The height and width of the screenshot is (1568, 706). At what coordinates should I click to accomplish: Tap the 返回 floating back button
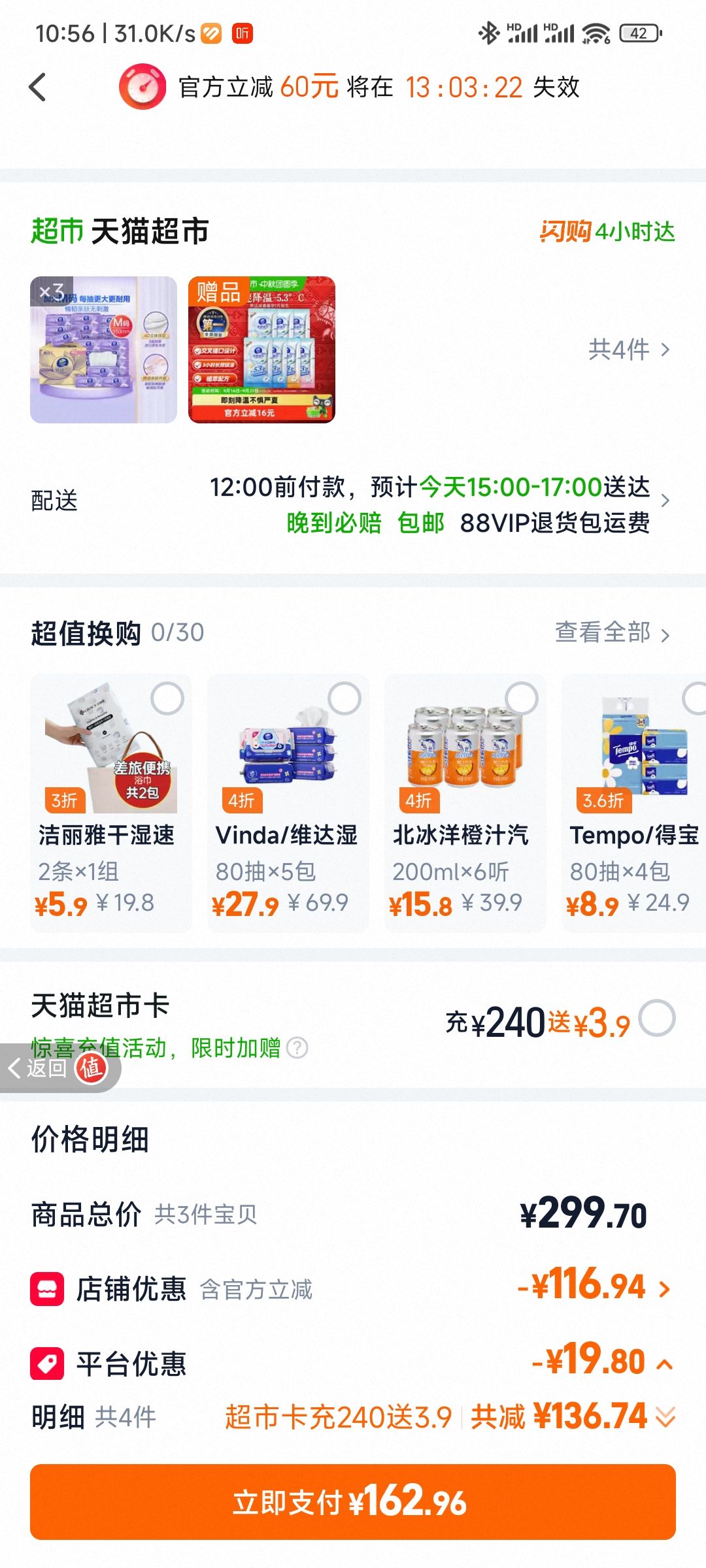38,1068
